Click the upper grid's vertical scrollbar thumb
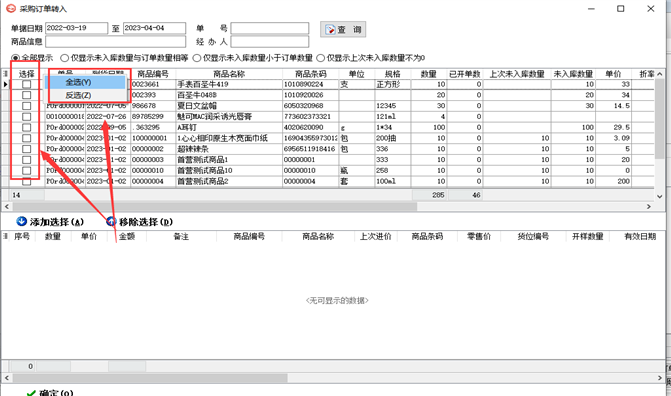Viewport: 671px width, 396px height. pos(659,118)
